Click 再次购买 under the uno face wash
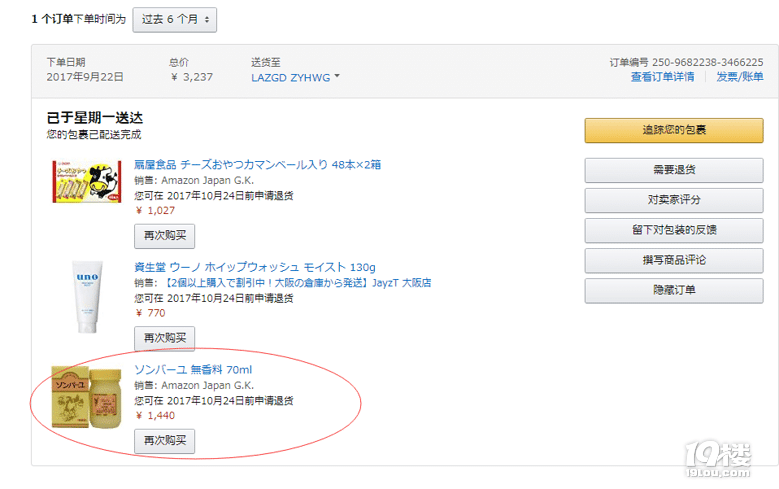This screenshot has width=779, height=489. pos(164,338)
